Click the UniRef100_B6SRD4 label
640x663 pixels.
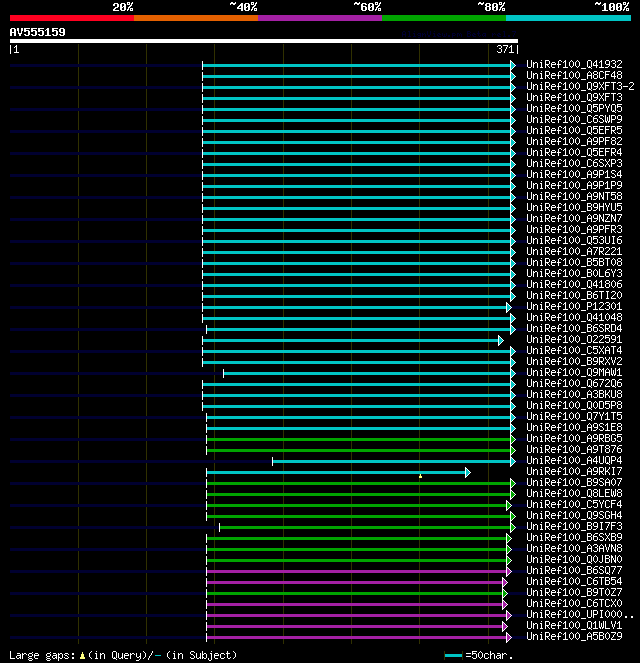574,328
